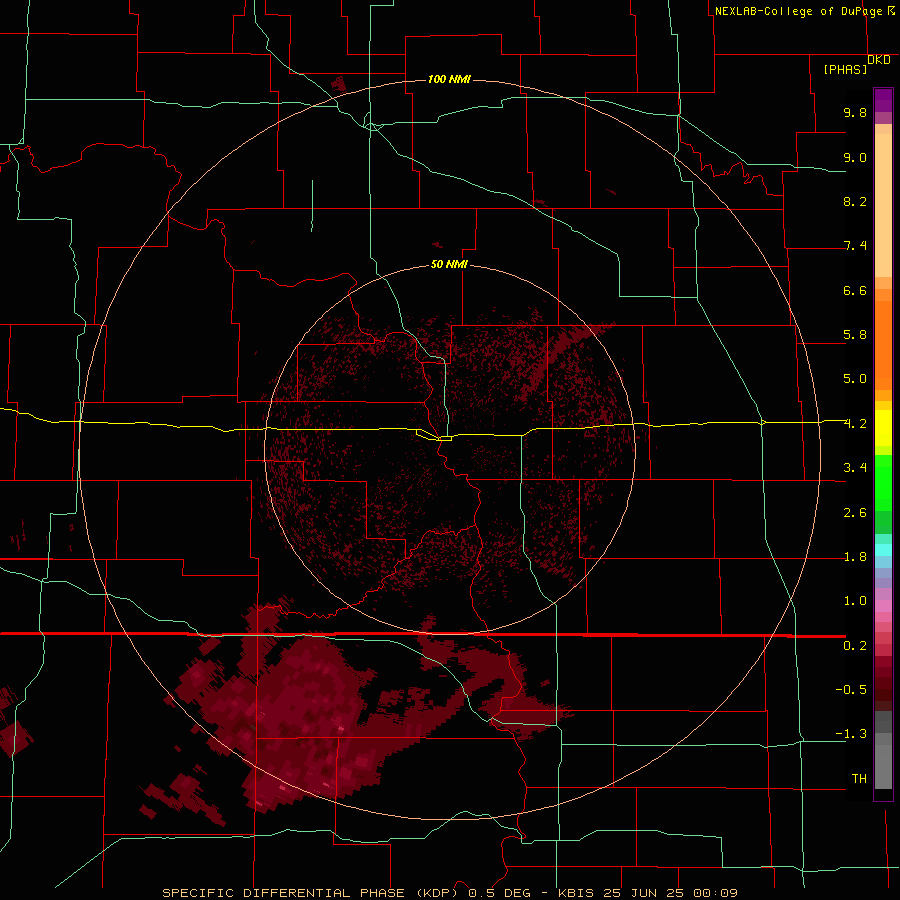Screen dimensions: 900x900
Task: Click the 3.4 value on color scale
Action: [855, 468]
